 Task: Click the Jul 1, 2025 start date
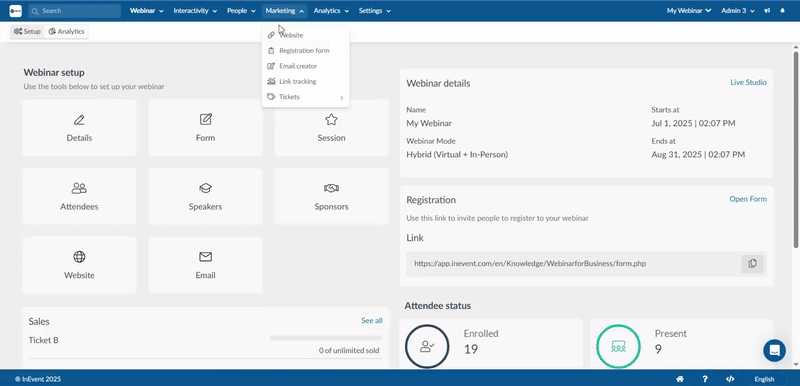click(693, 123)
